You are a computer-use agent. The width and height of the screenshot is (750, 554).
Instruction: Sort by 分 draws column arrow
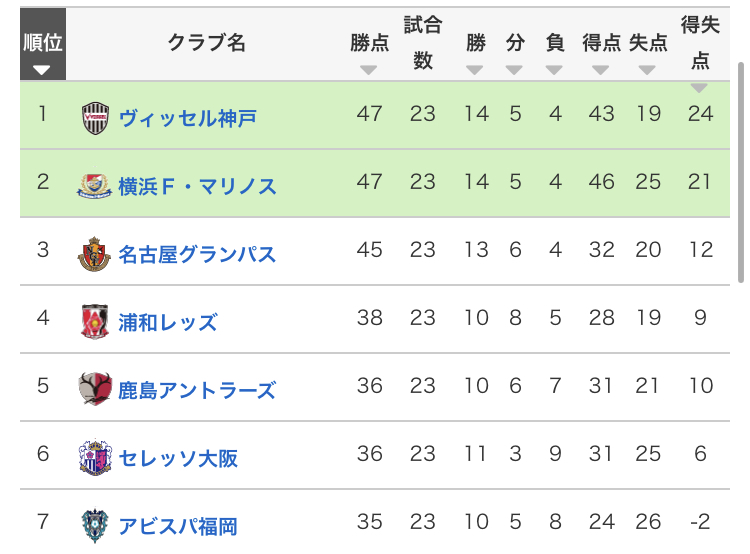tap(514, 70)
